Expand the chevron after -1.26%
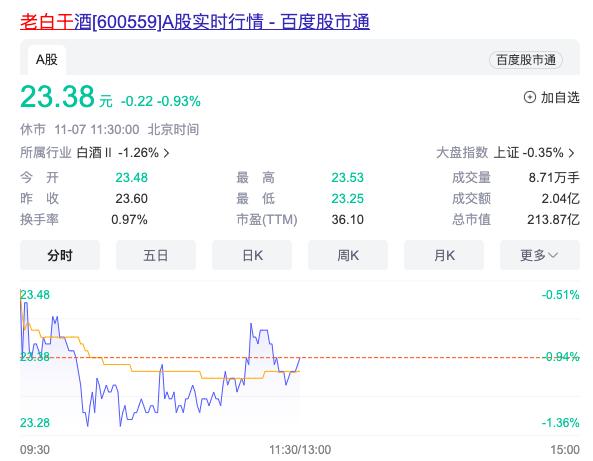This screenshot has height=461, width=593. pos(166,153)
